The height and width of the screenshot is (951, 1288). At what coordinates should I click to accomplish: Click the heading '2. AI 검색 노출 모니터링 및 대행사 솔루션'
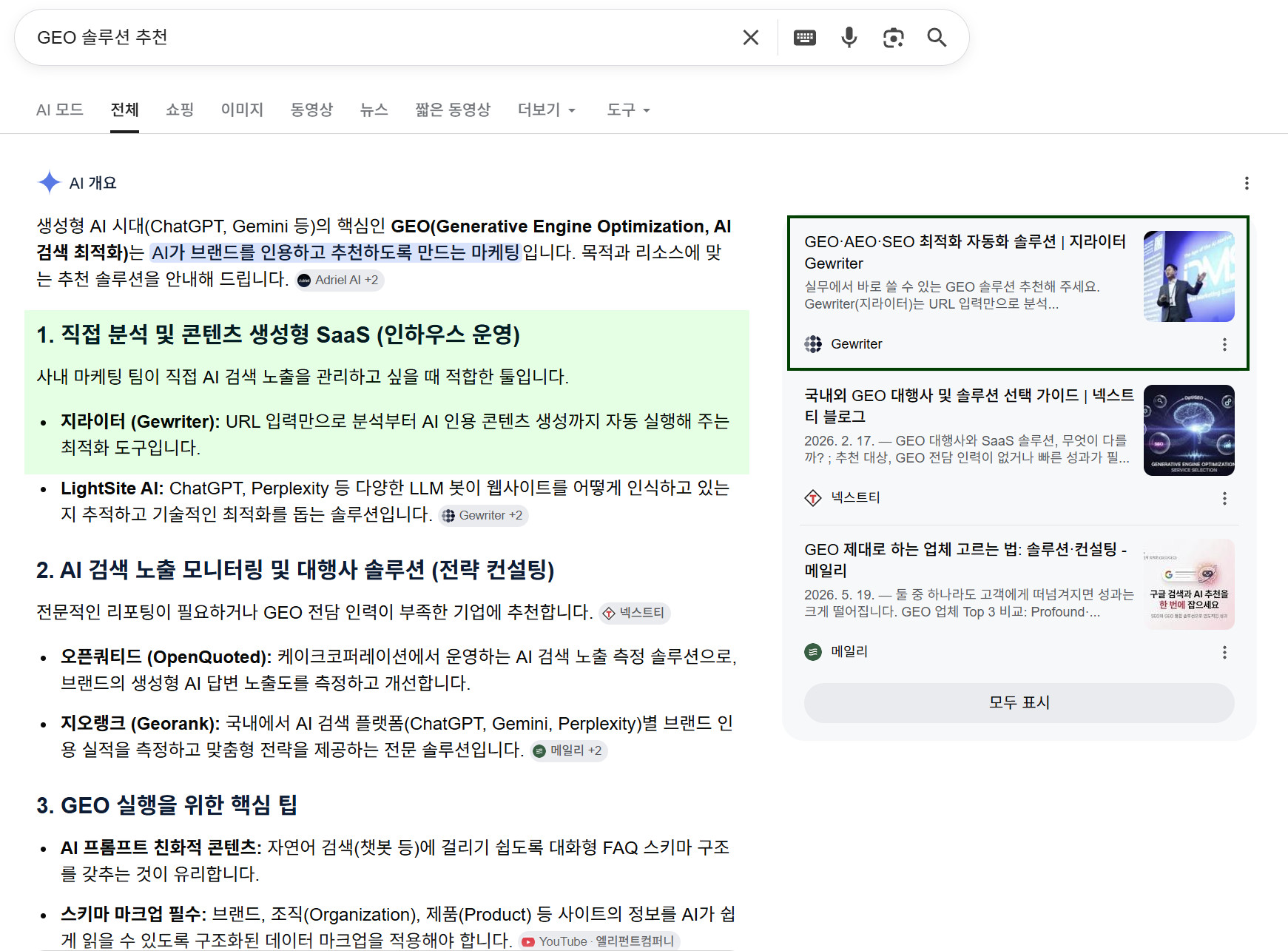coord(295,570)
